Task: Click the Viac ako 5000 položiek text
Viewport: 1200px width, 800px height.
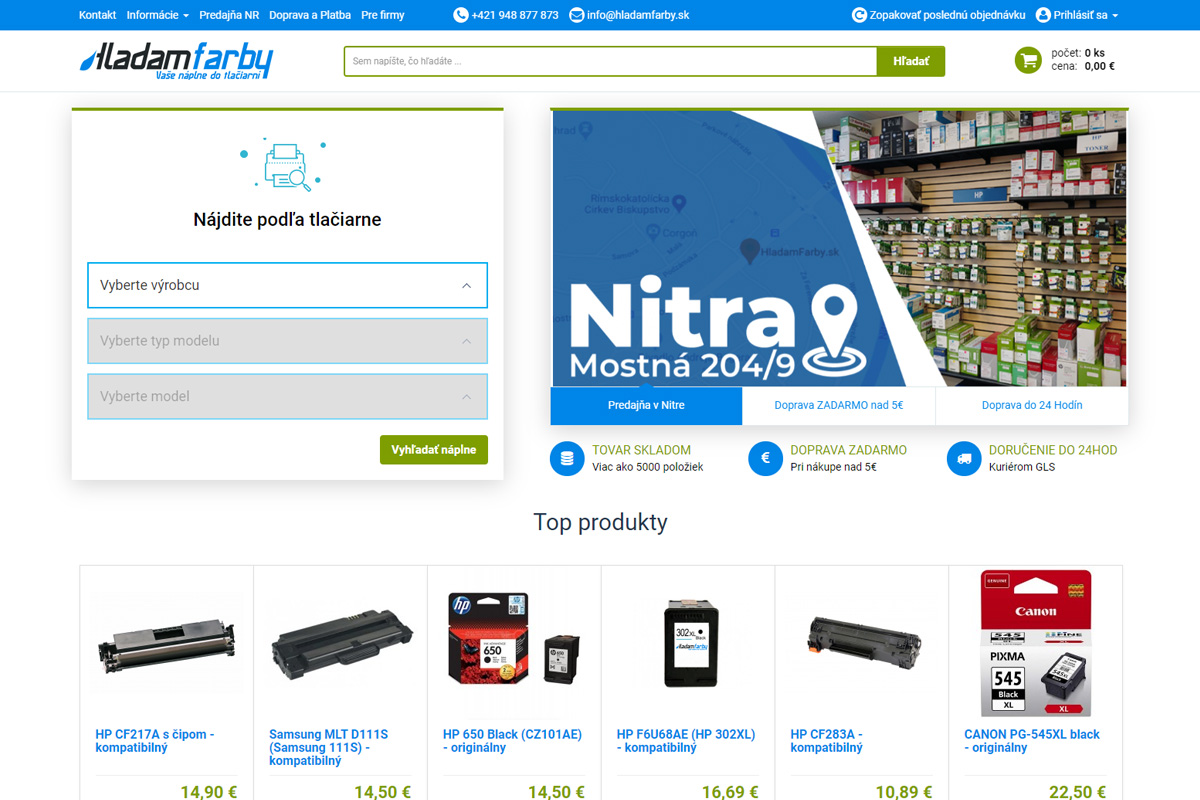Action: tap(647, 467)
